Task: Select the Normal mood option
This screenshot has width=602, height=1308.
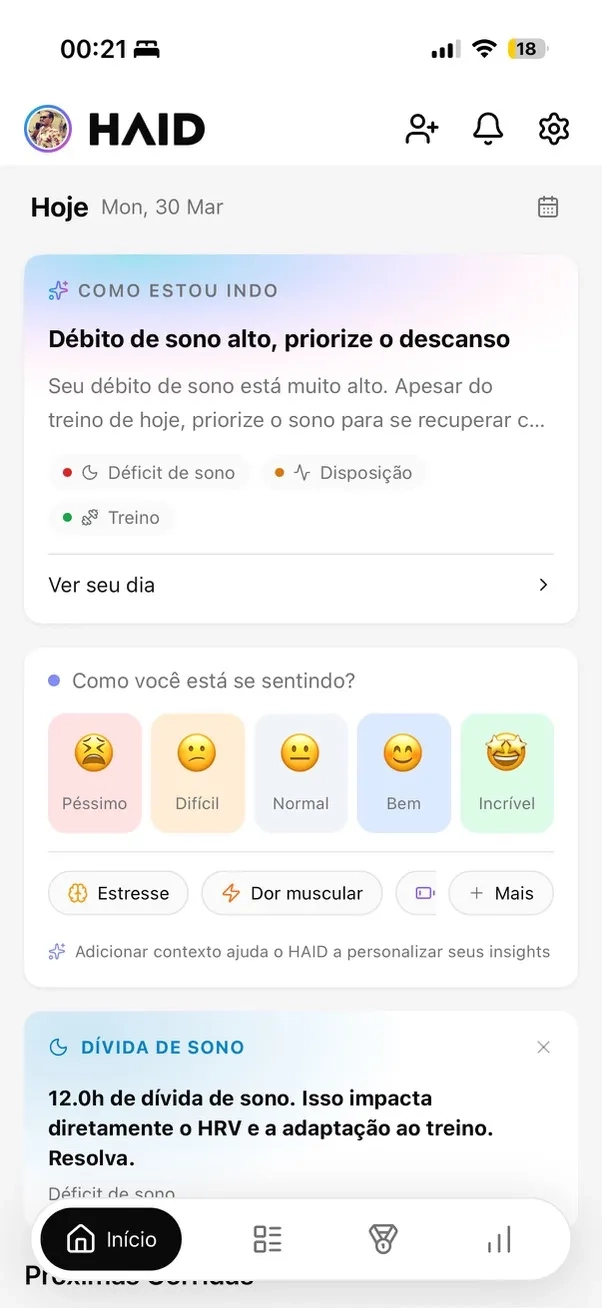Action: (300, 773)
